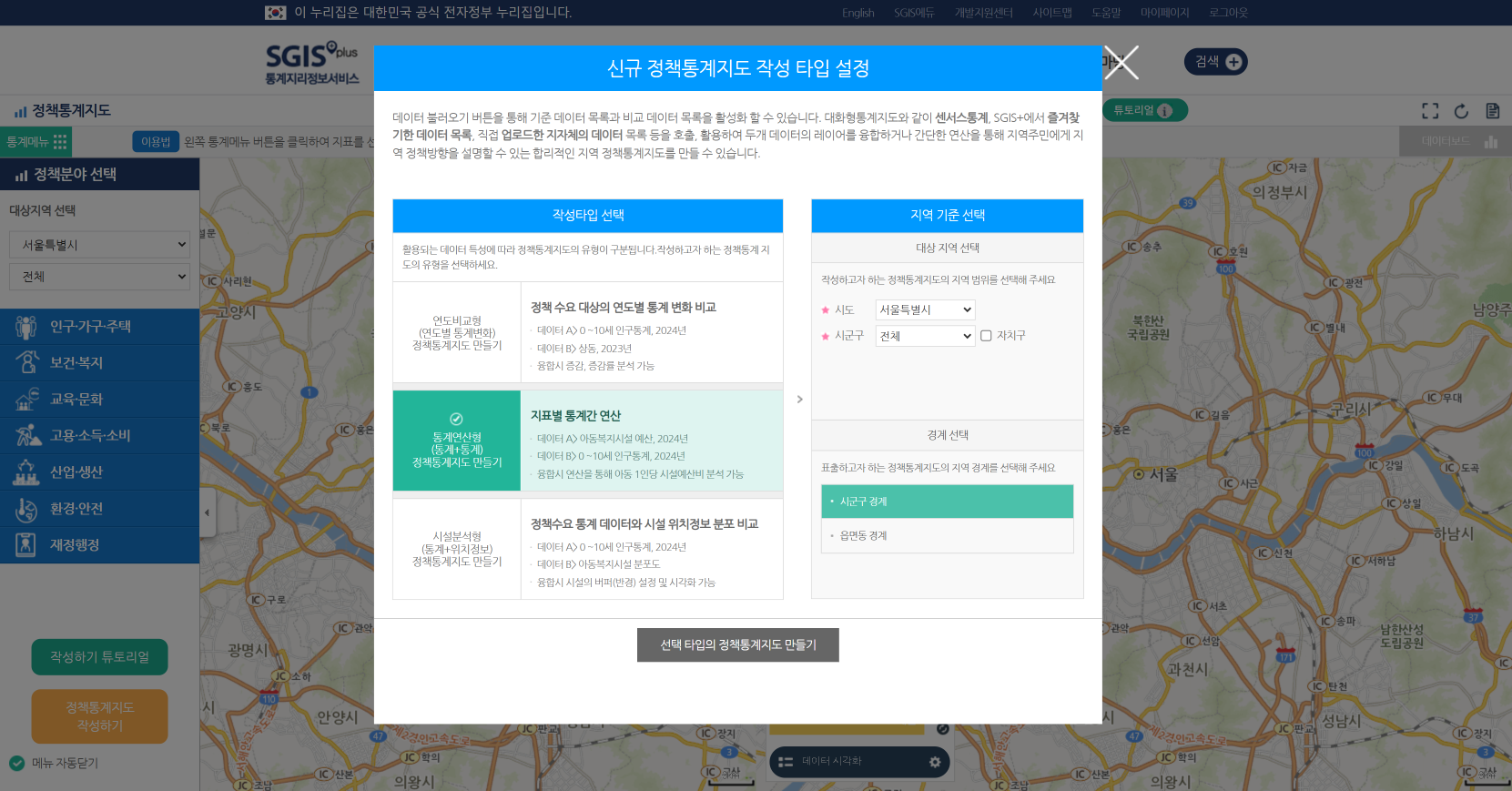Viewport: 1512px width, 791px height.
Task: Open dialog 시도 서울특별시 dropdown
Action: pyautogui.click(x=925, y=309)
